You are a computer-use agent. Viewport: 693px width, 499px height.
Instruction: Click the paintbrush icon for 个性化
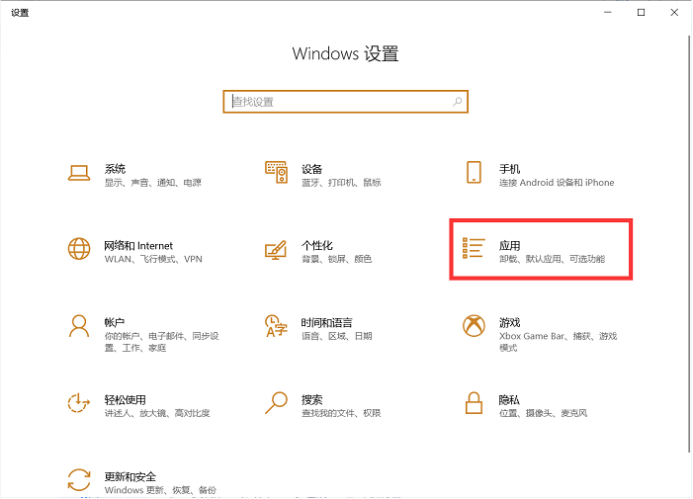click(x=276, y=250)
